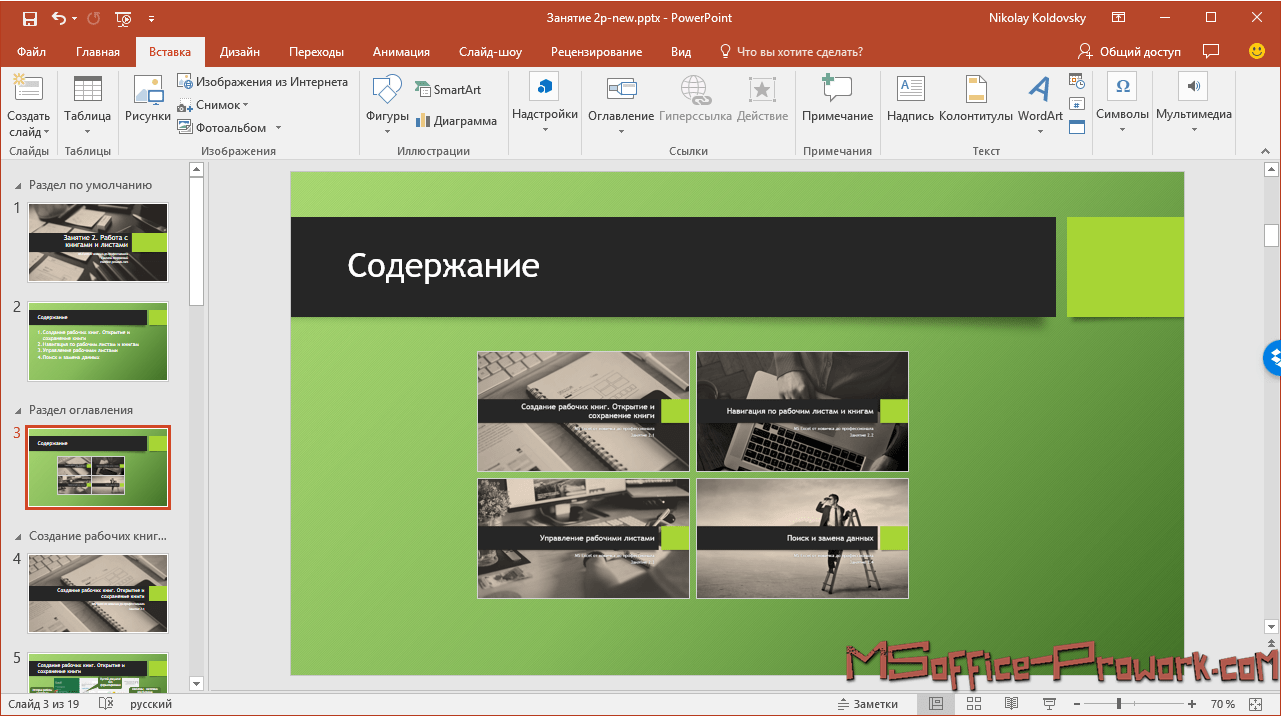This screenshot has width=1282, height=716.
Task: Collapse the ribbon with the arrow
Action: (x=1266, y=151)
